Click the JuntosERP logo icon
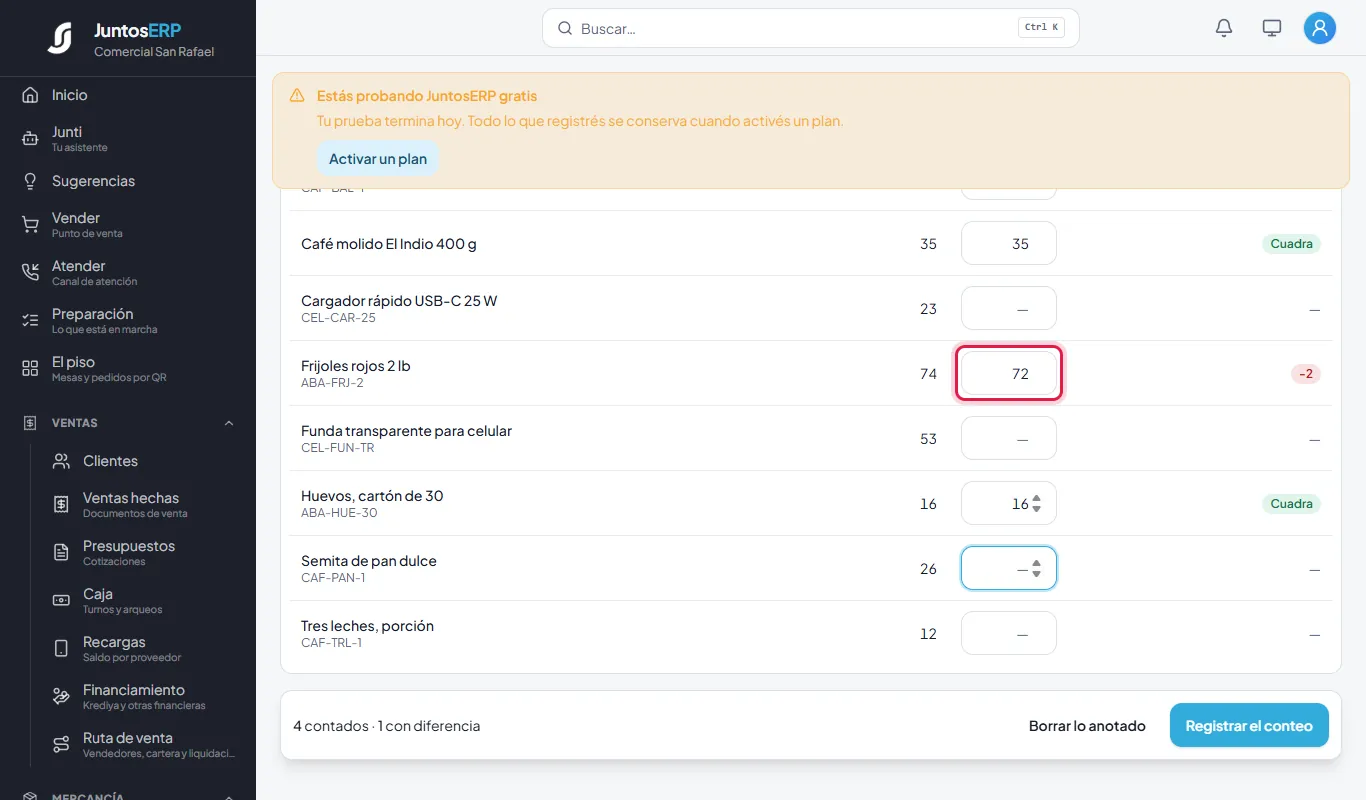Viewport: 1366px width, 800px height. coord(60,38)
